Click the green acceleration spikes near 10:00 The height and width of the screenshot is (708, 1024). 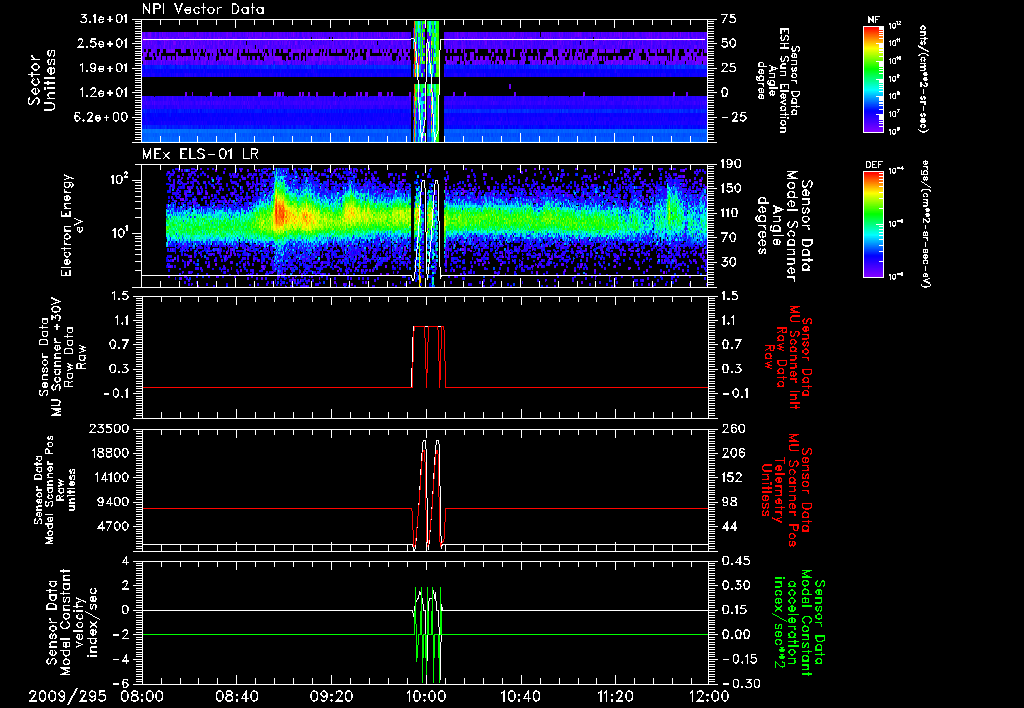pyautogui.click(x=428, y=634)
